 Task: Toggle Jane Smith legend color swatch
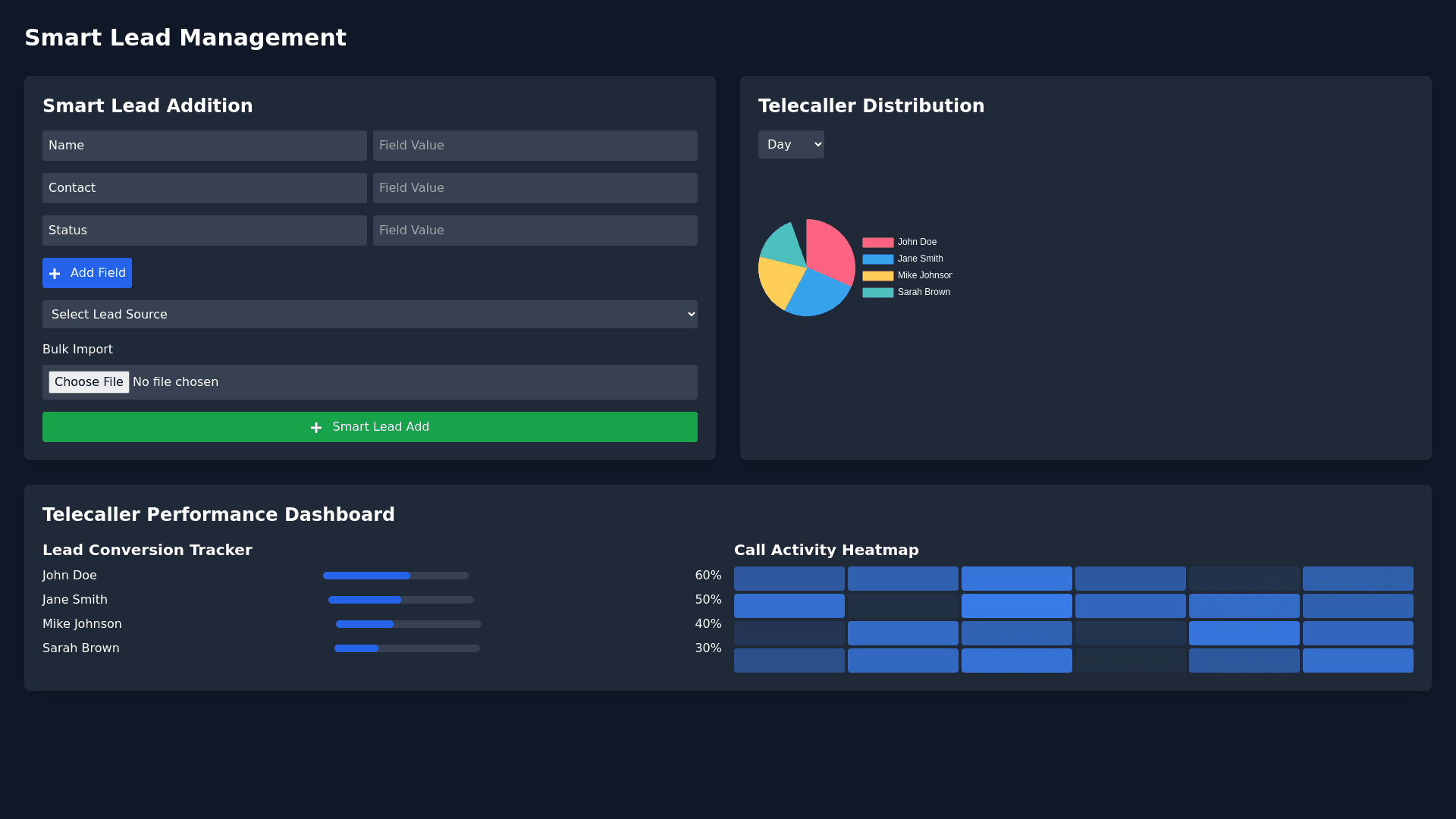[x=877, y=259]
